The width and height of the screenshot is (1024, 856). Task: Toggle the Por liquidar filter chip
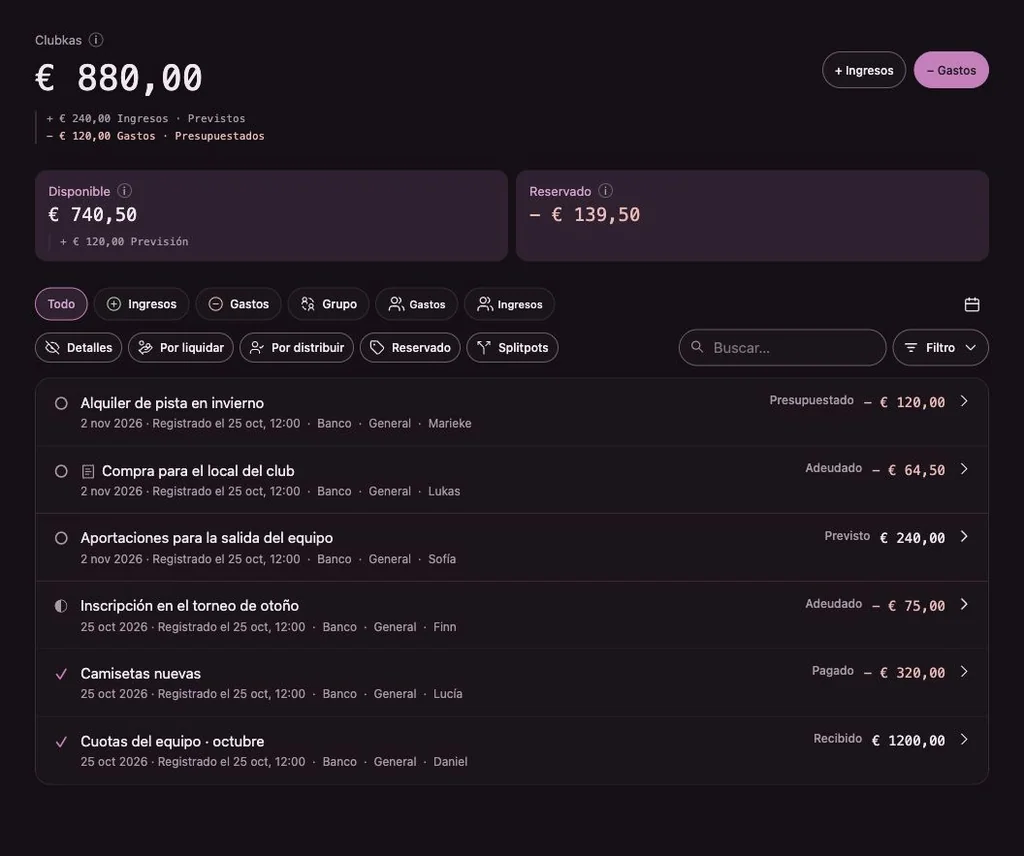pyautogui.click(x=181, y=347)
